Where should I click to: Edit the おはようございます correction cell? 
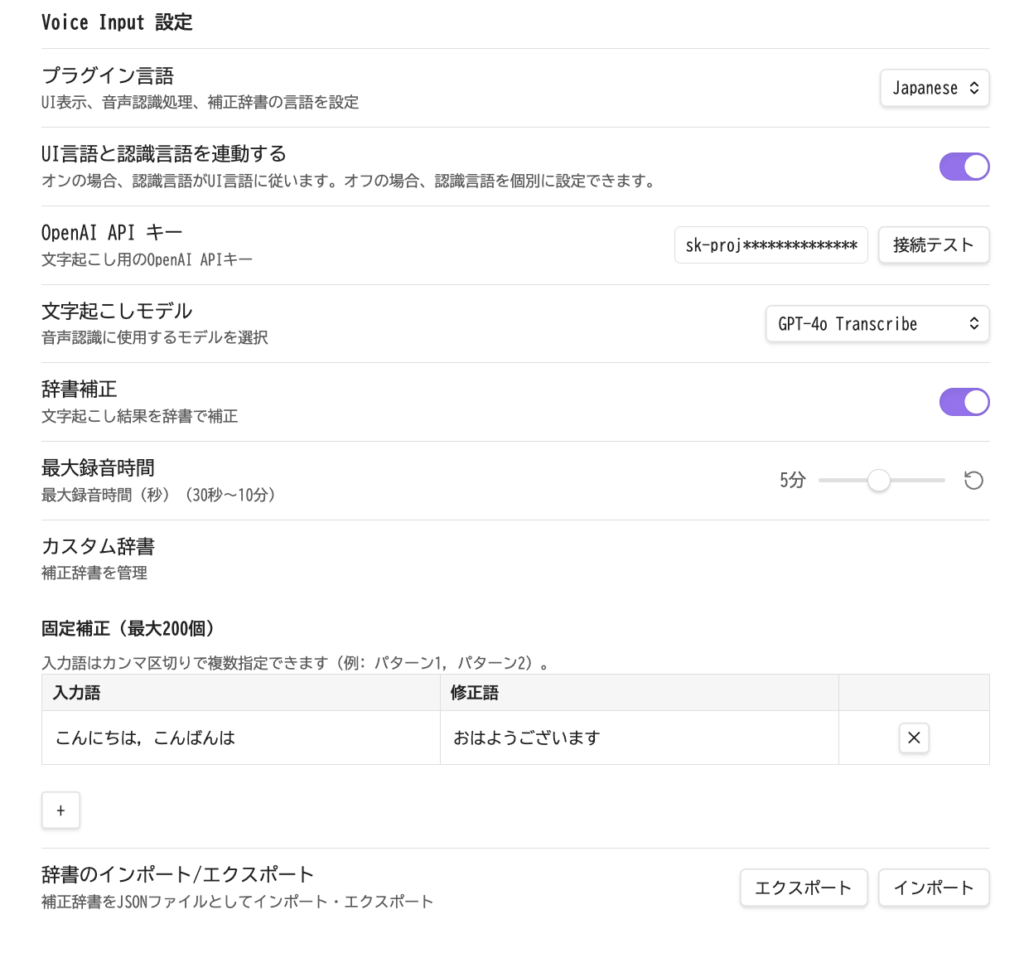coord(638,738)
